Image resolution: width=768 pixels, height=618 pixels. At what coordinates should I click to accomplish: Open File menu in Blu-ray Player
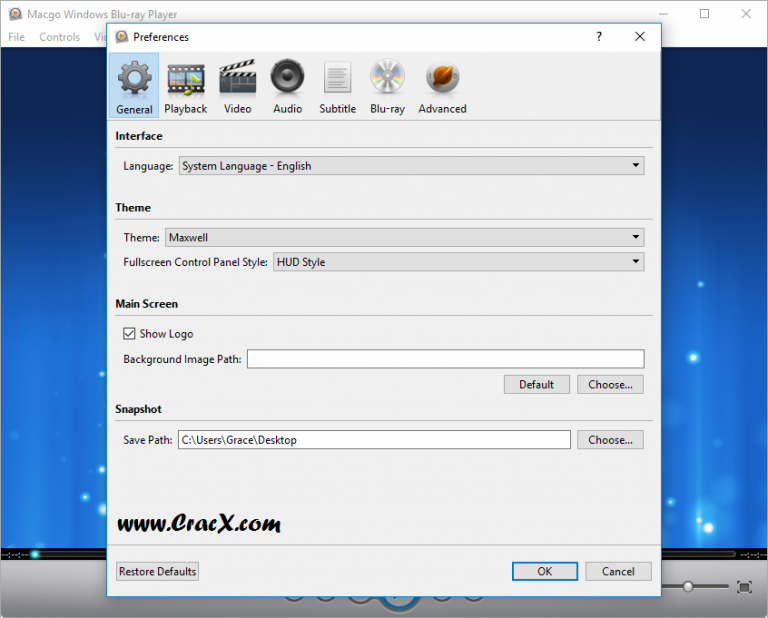(x=16, y=37)
